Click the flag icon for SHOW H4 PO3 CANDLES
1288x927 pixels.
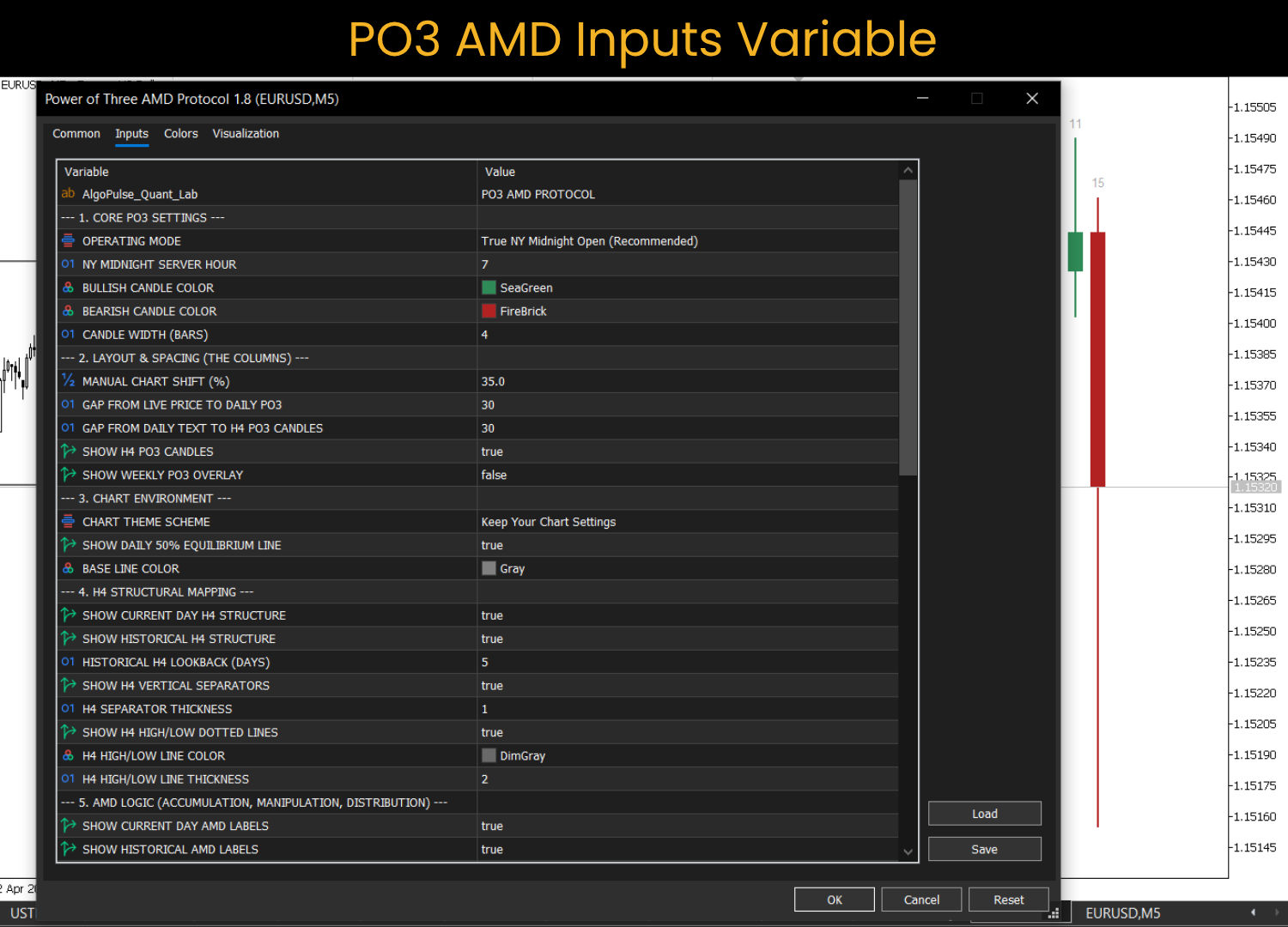pos(68,451)
